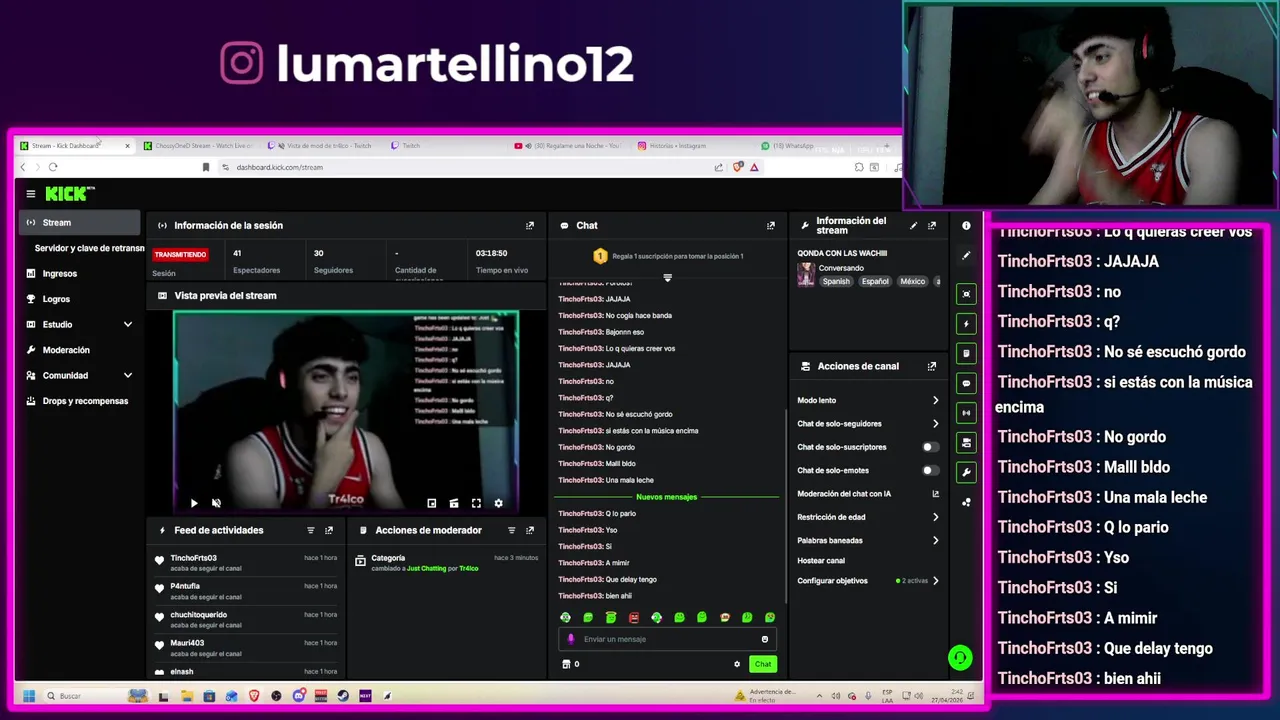Toggle Chat de solo-emotes switch
The height and width of the screenshot is (720, 1280).
pos(930,470)
